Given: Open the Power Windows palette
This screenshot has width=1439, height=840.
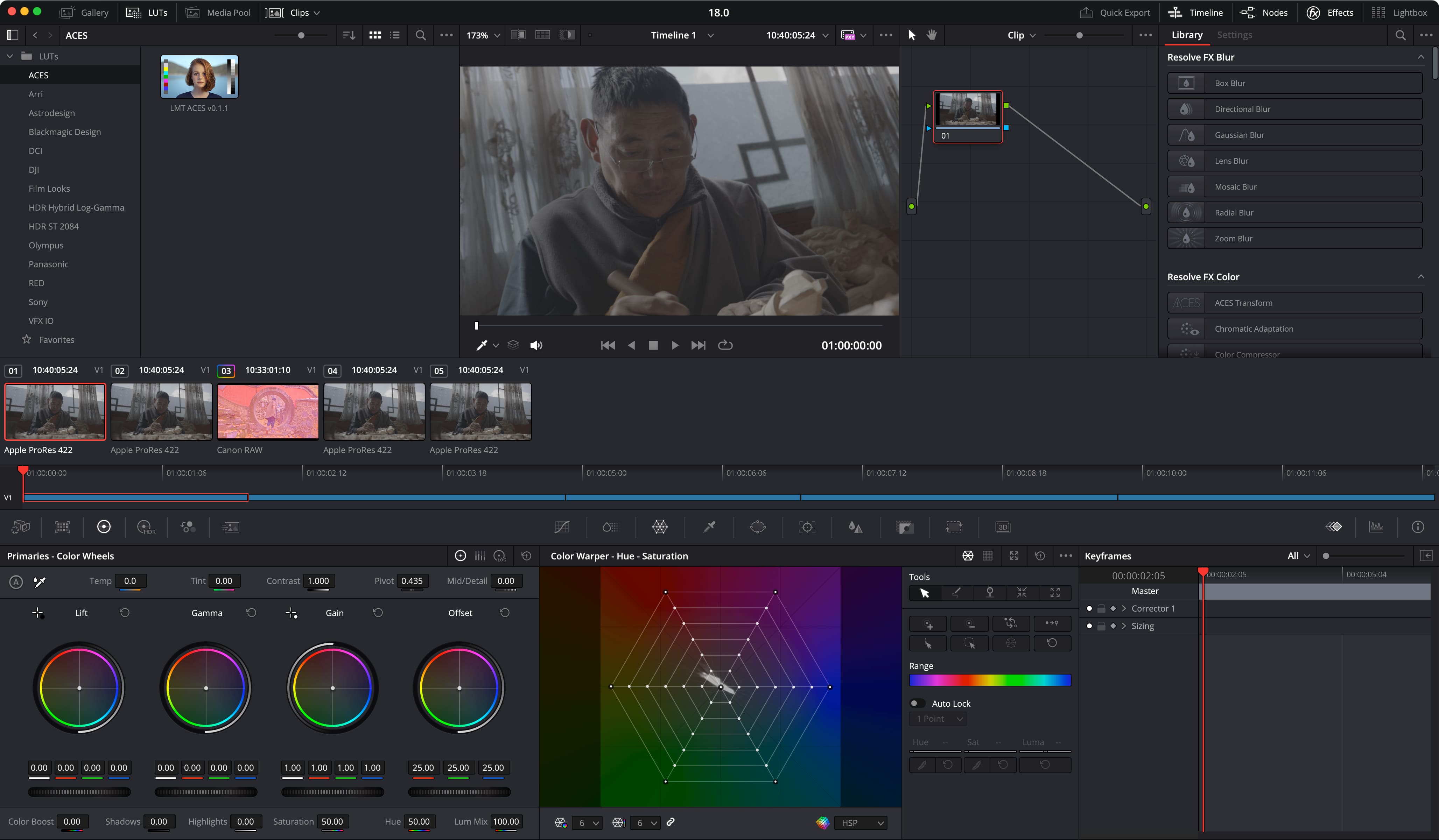Looking at the screenshot, I should pyautogui.click(x=758, y=527).
